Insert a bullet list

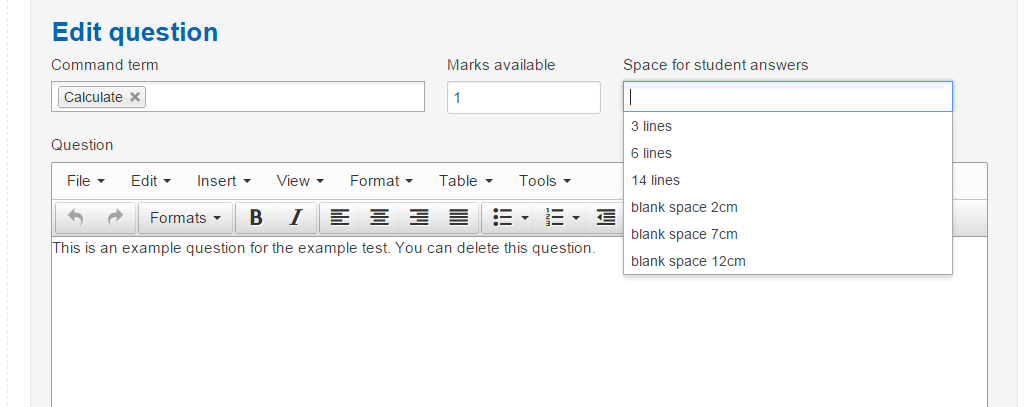click(x=502, y=218)
